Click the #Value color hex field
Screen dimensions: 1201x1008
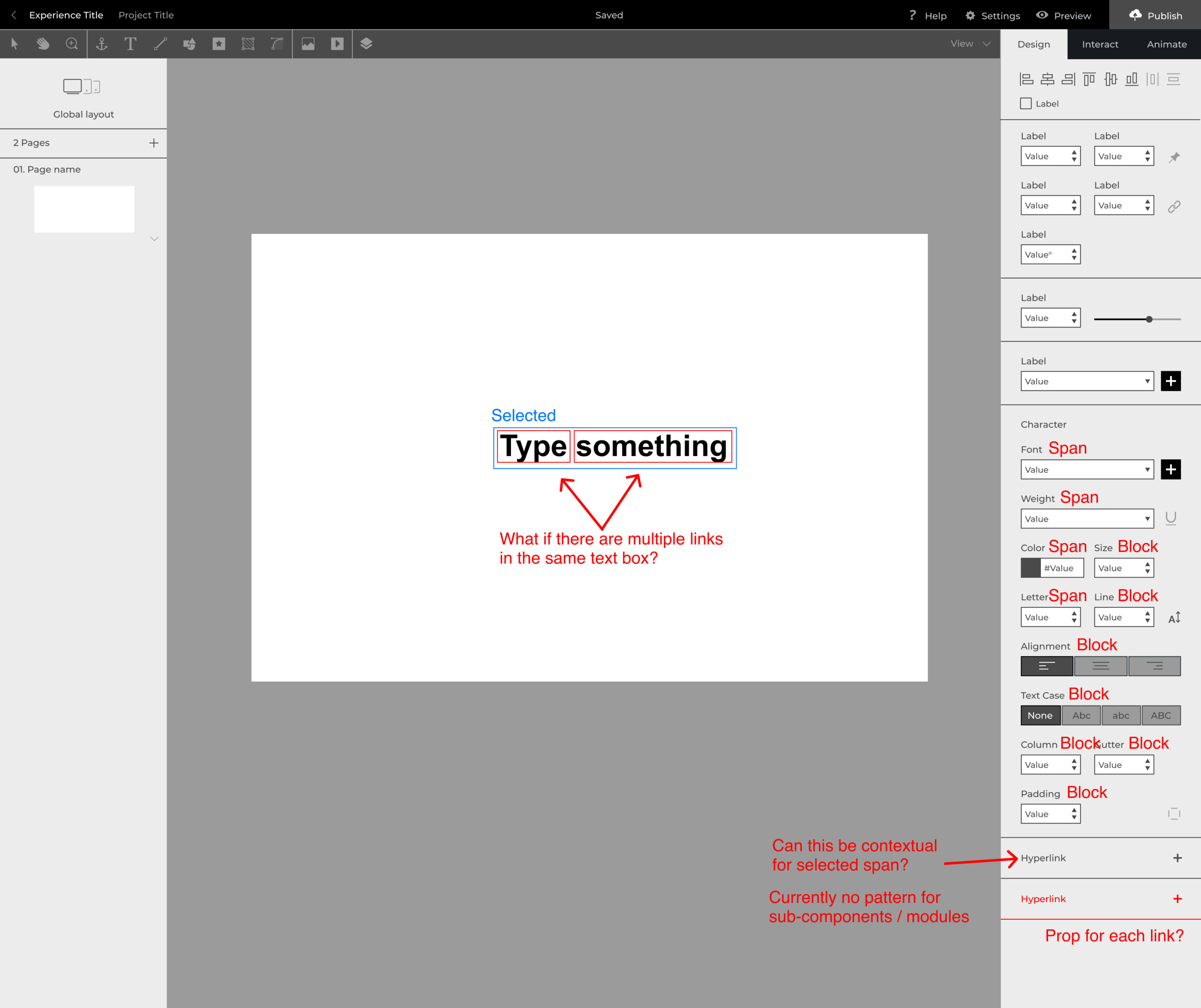point(1062,568)
